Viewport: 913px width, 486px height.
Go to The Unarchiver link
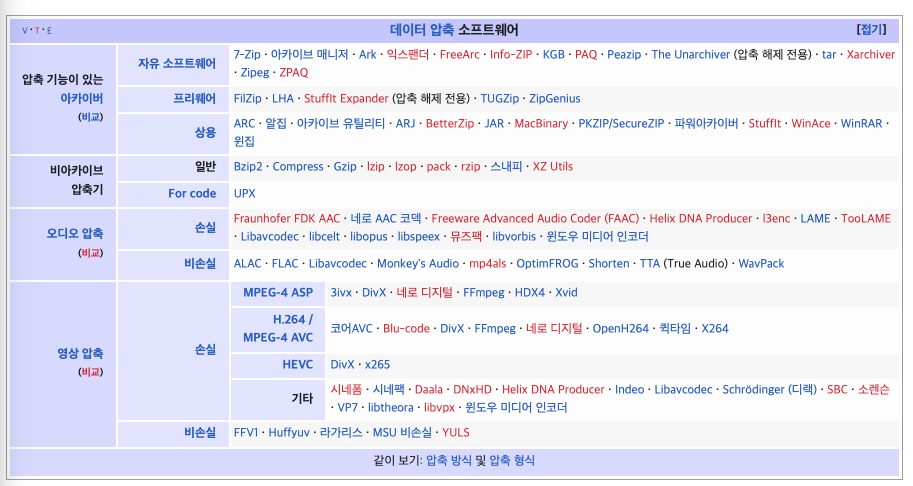691,54
